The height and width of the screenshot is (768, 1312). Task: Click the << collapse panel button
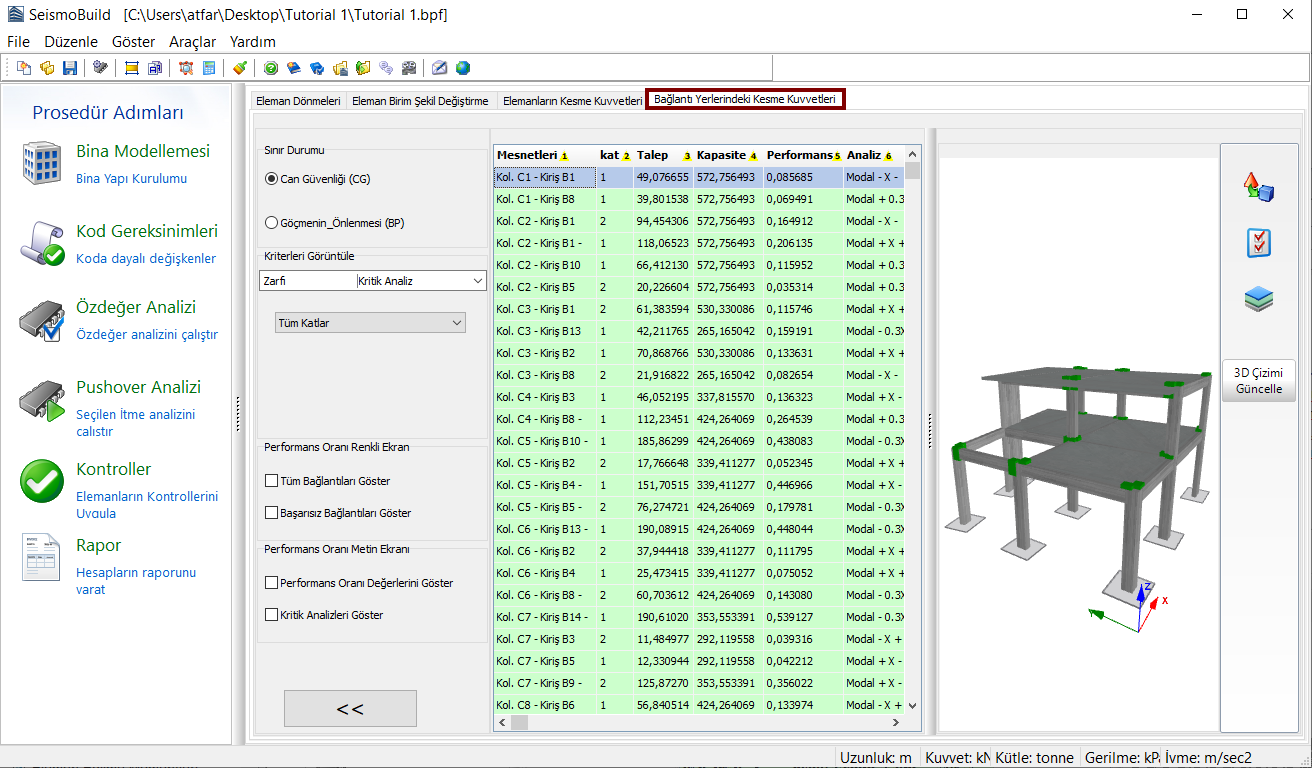350,708
